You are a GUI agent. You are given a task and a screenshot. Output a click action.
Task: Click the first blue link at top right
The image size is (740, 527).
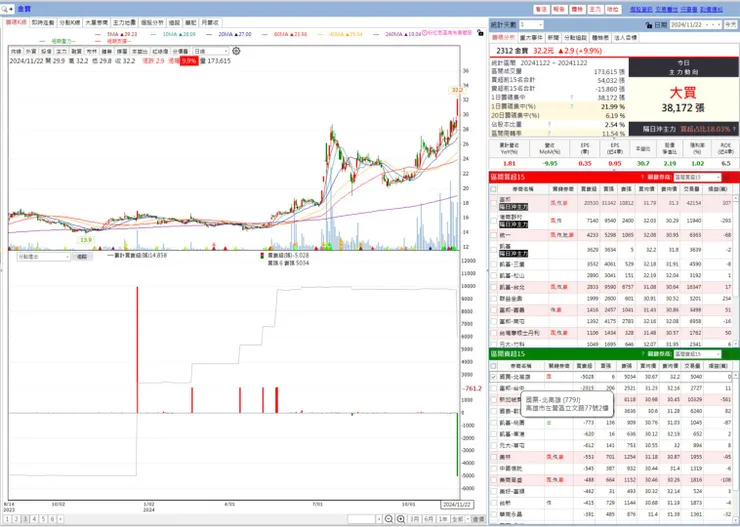640,9
